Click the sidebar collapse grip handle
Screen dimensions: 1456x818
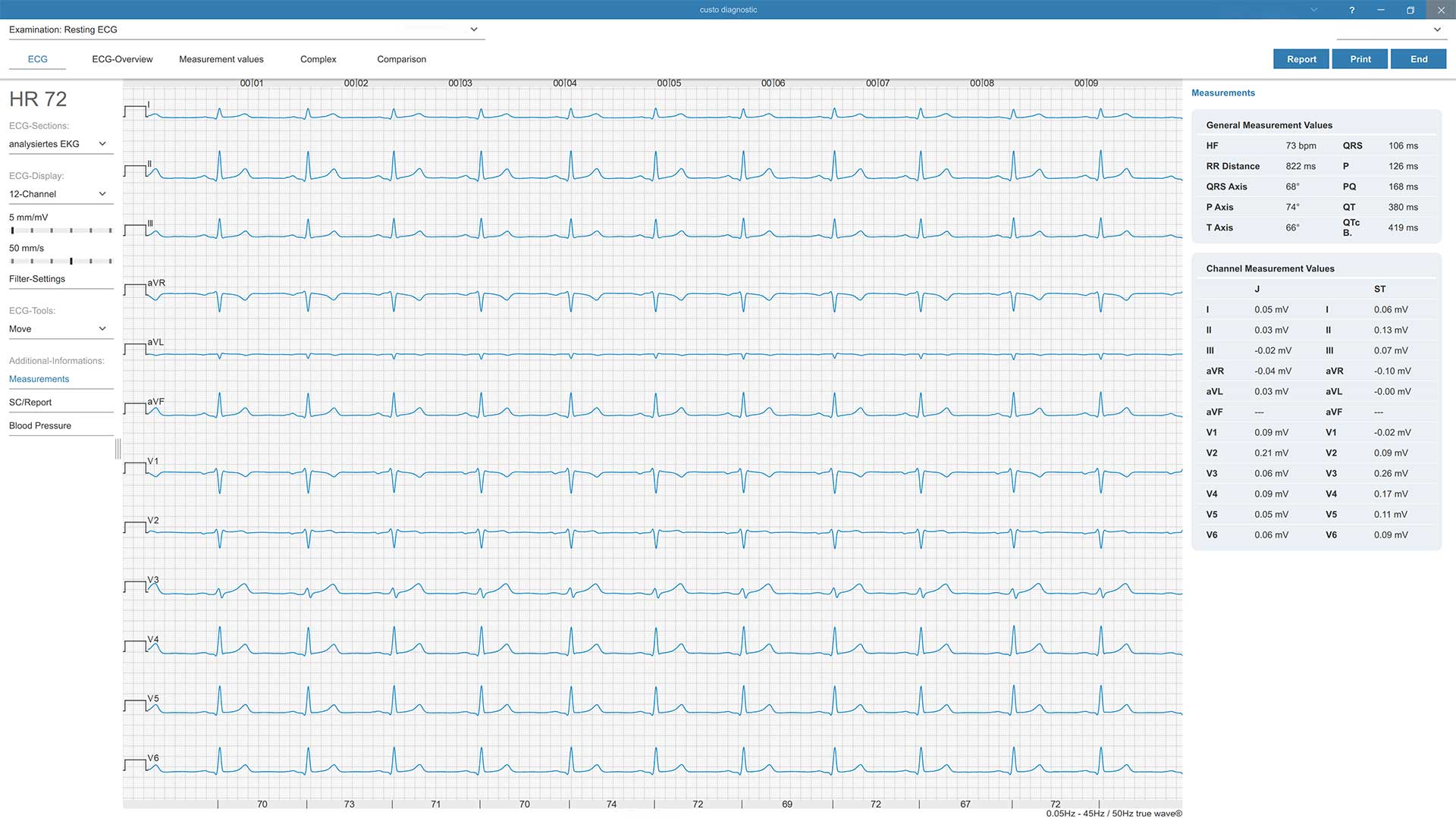point(118,449)
